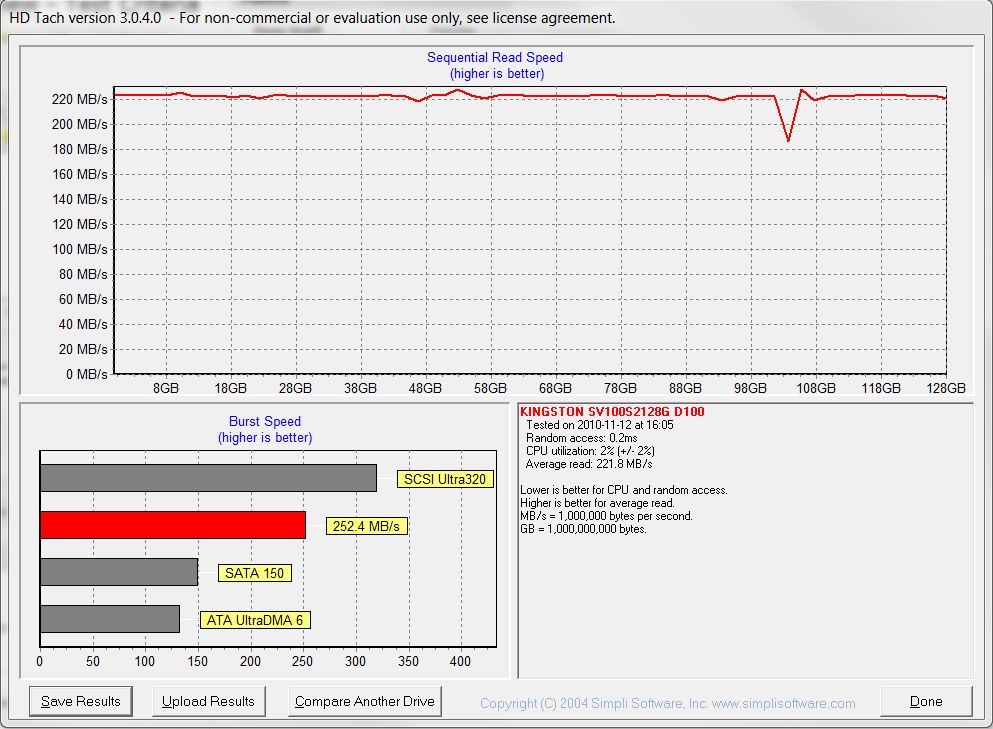Click the Save Results button

coord(81,701)
